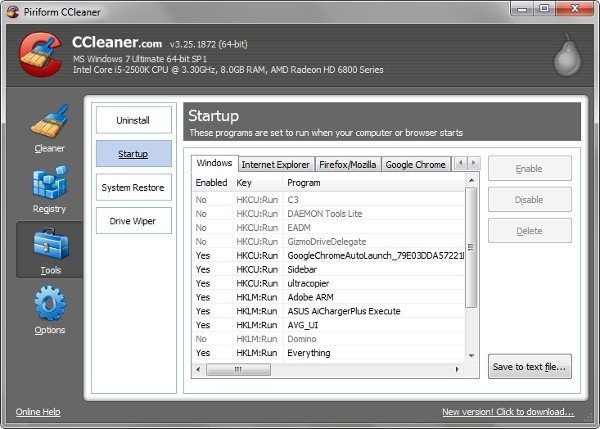Image resolution: width=600 pixels, height=429 pixels.
Task: Select the Domino entry
Action: coord(328,339)
